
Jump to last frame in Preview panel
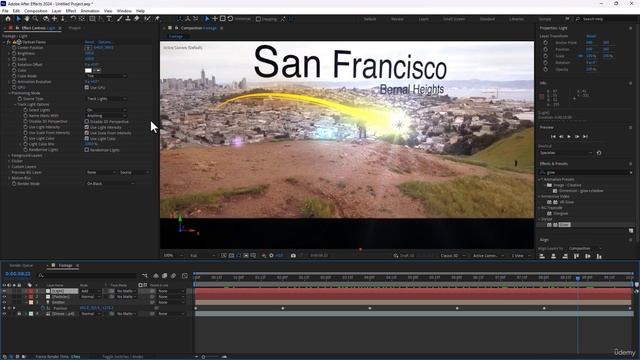585,136
